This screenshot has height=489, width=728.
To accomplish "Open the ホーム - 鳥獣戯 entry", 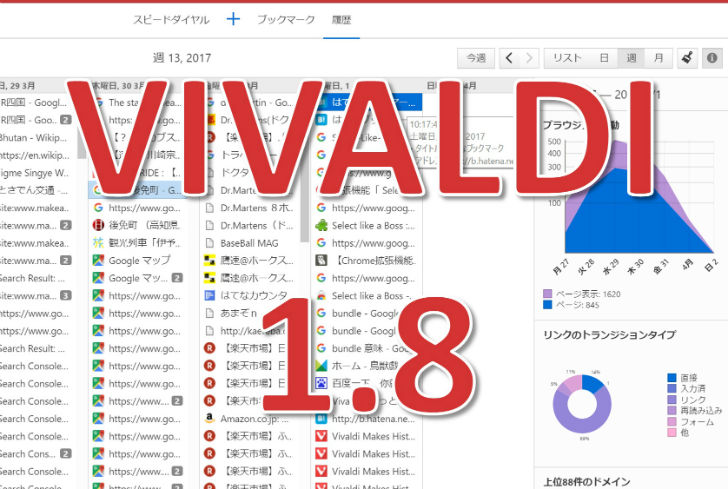I will (367, 366).
